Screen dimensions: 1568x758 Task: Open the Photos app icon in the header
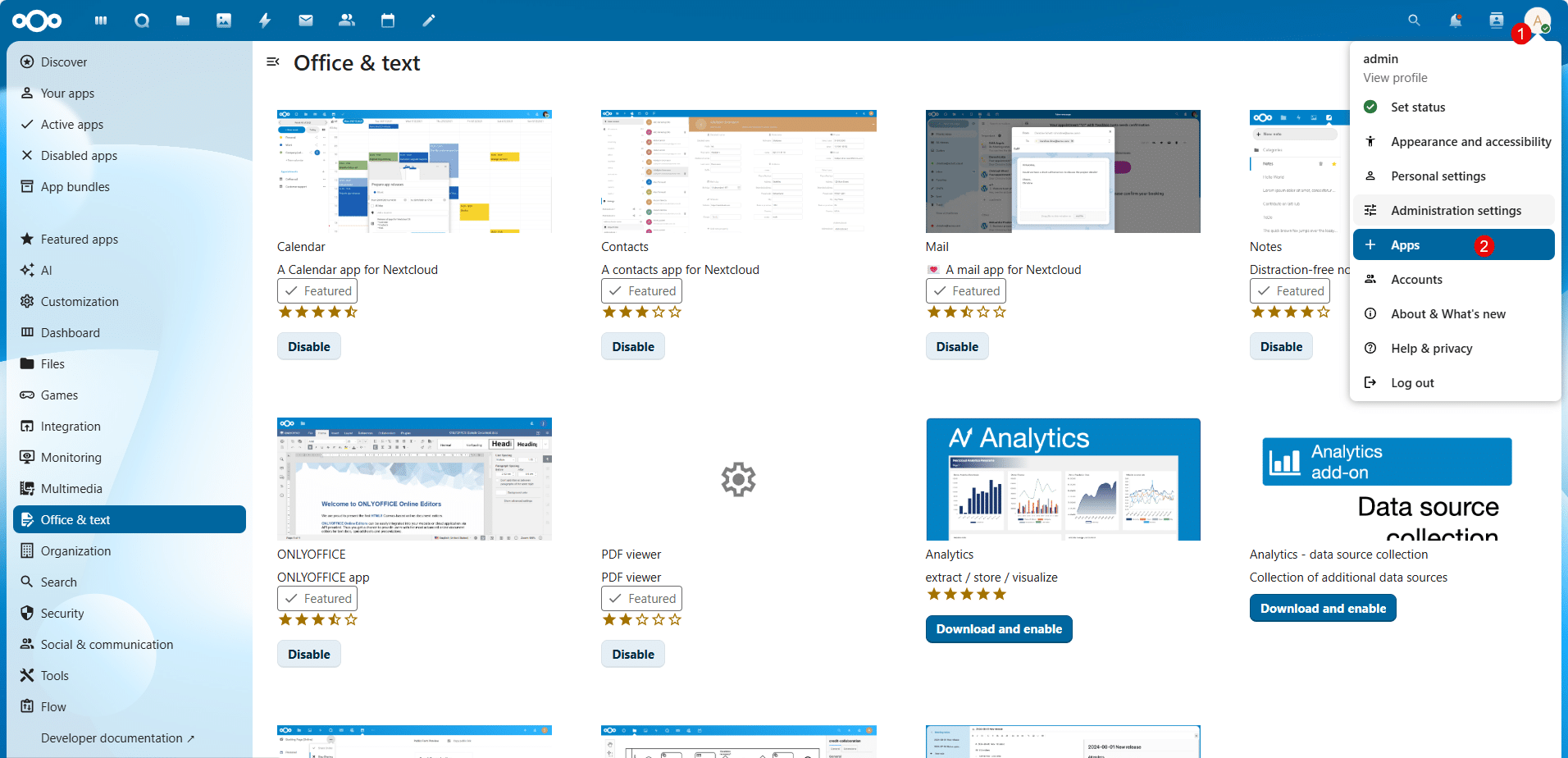[224, 21]
